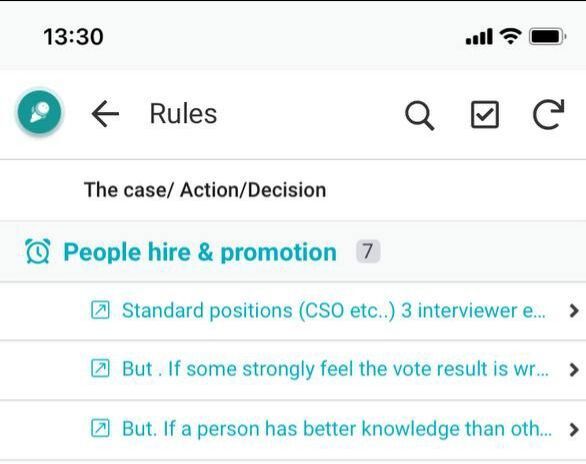
Task: Select the 'The case/ Action/Decision' header
Action: (x=205, y=190)
